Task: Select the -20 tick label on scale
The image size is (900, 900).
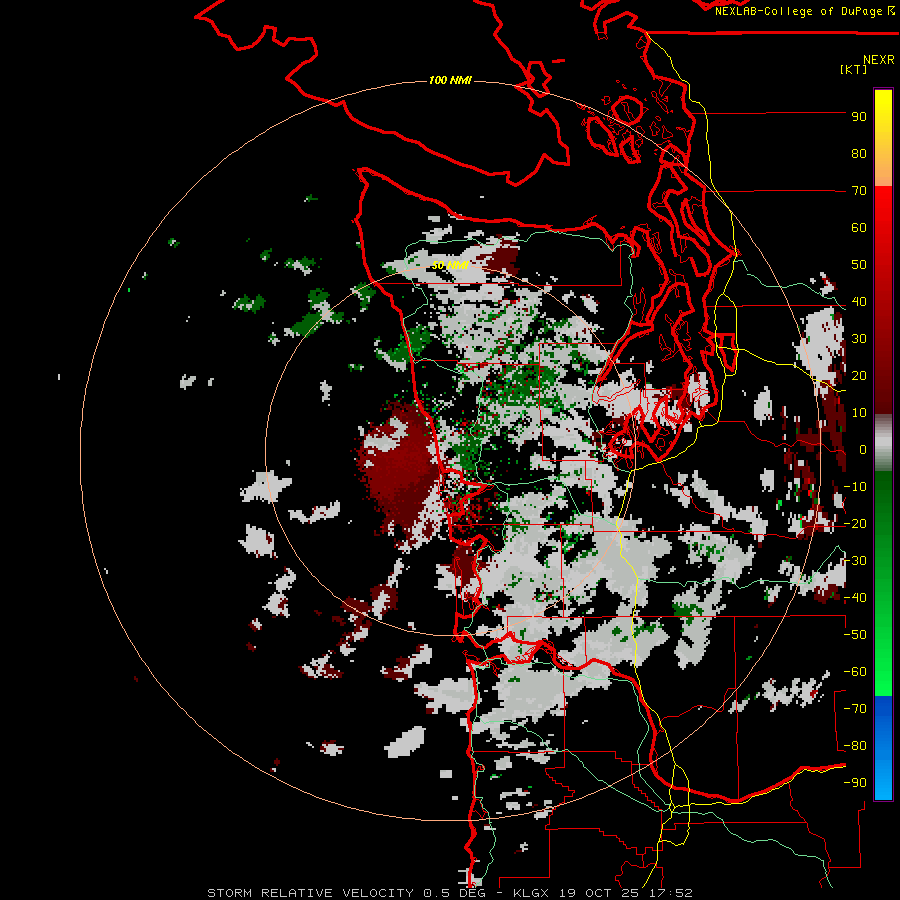Action: tap(855, 524)
